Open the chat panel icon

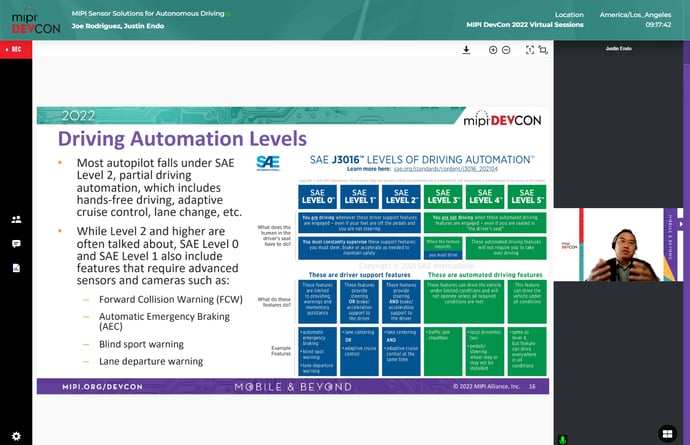16,244
